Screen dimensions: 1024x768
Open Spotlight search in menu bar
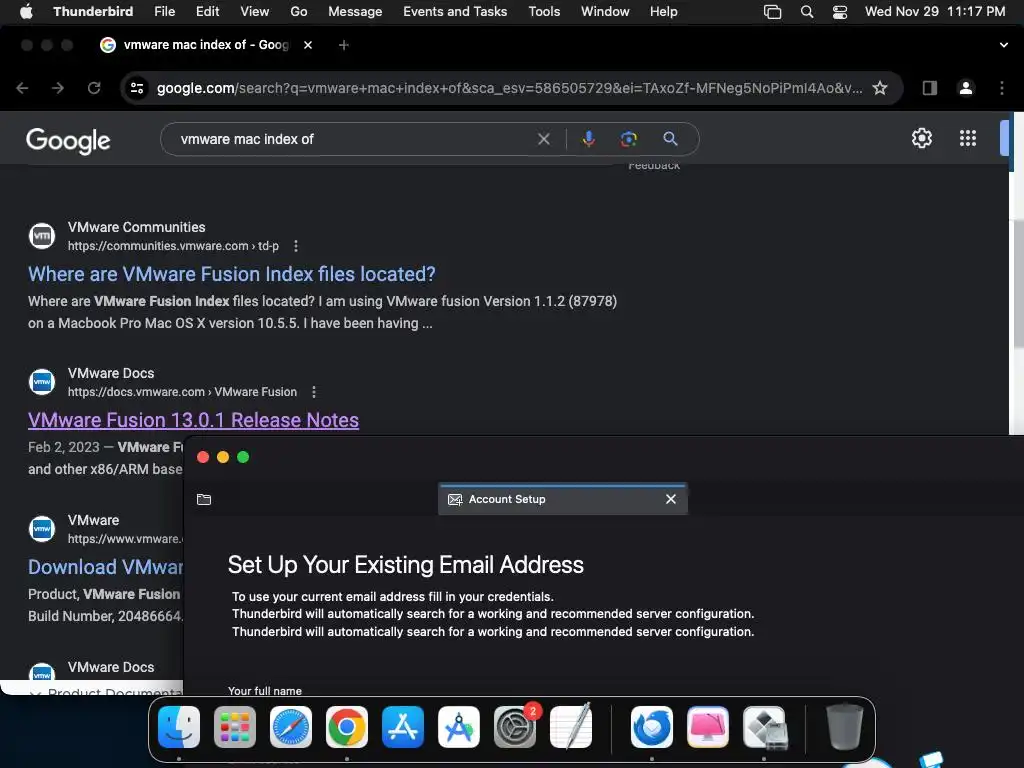[x=807, y=12]
